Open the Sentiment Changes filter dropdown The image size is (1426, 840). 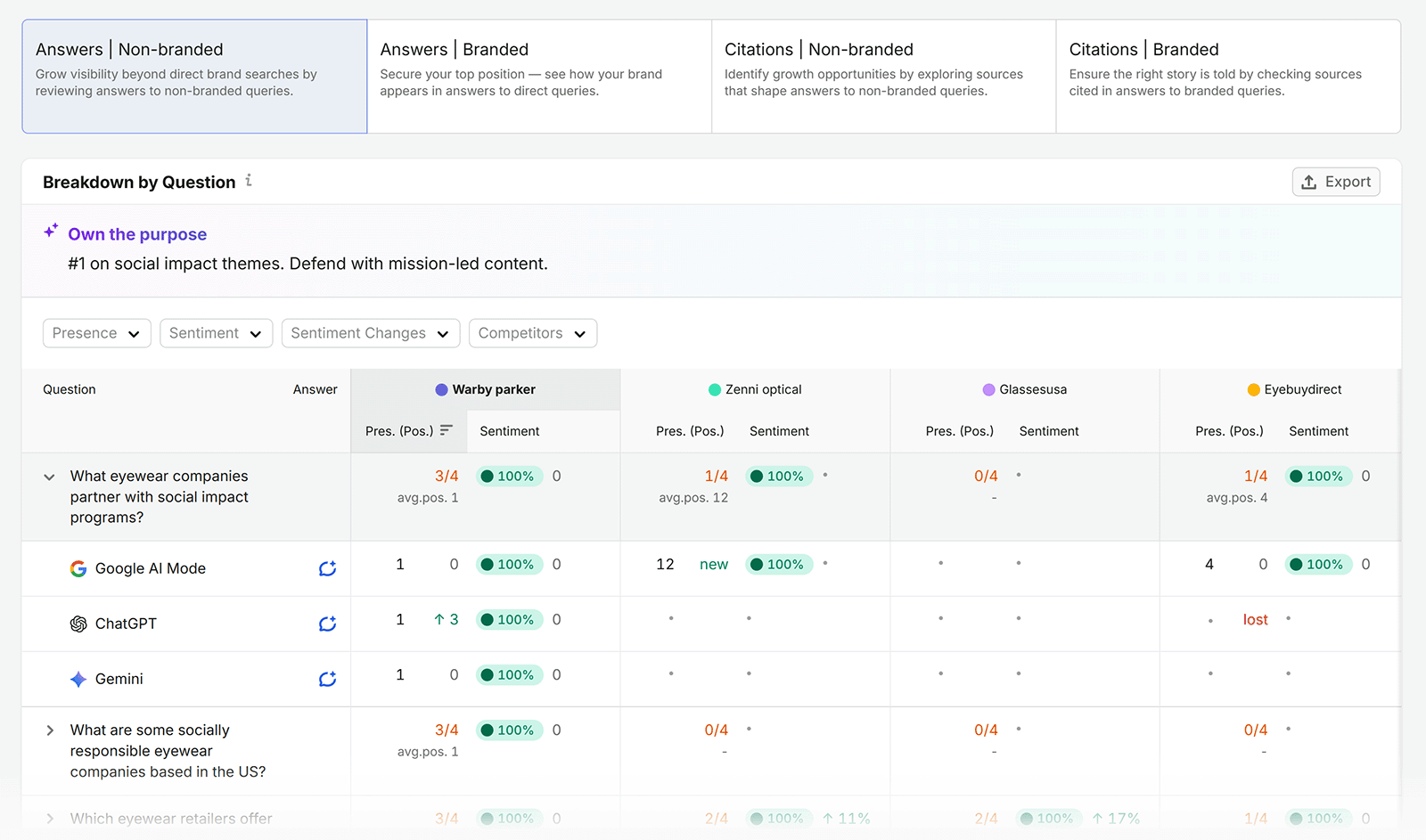coord(371,333)
